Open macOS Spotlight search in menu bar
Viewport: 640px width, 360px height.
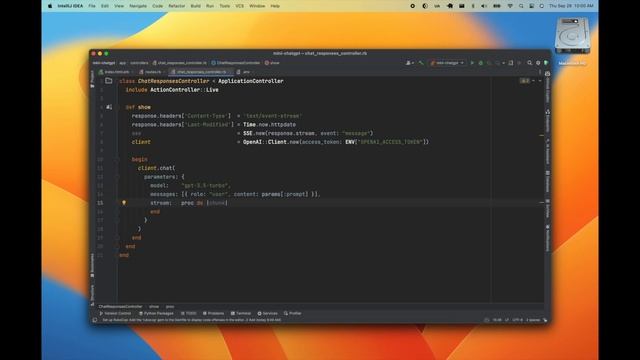tap(521, 6)
